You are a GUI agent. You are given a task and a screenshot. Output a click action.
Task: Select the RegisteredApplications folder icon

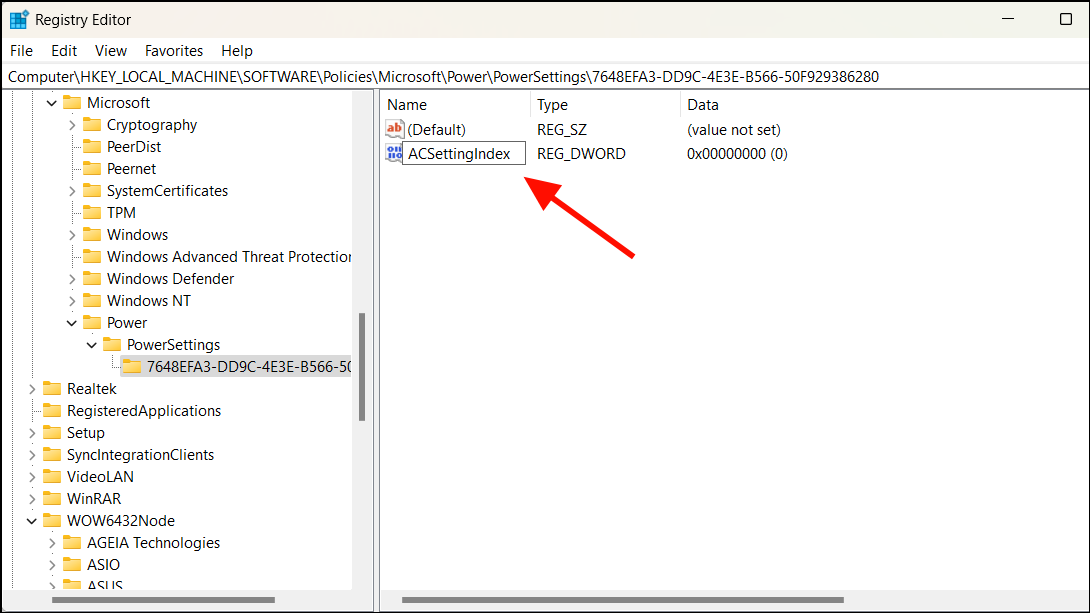[52, 411]
